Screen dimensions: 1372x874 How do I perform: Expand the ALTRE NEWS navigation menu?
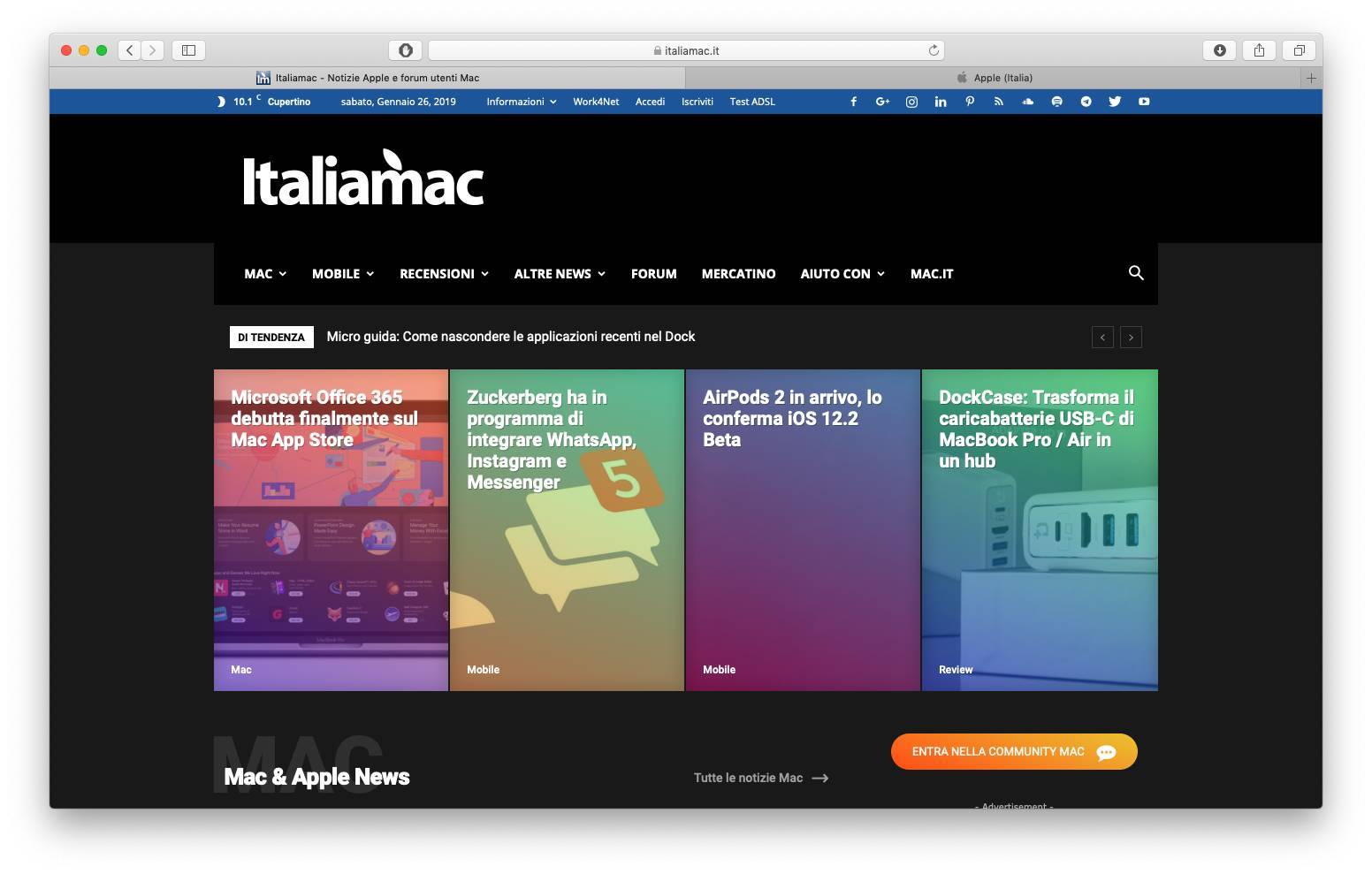(560, 274)
